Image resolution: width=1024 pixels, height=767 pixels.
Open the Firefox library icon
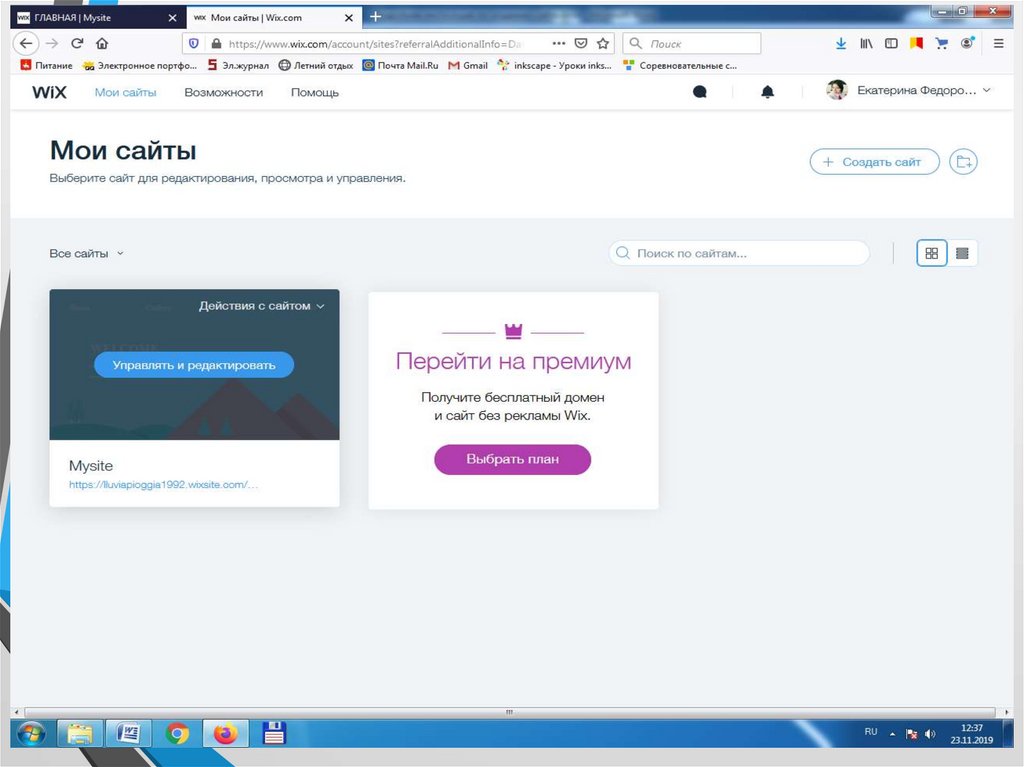(866, 44)
